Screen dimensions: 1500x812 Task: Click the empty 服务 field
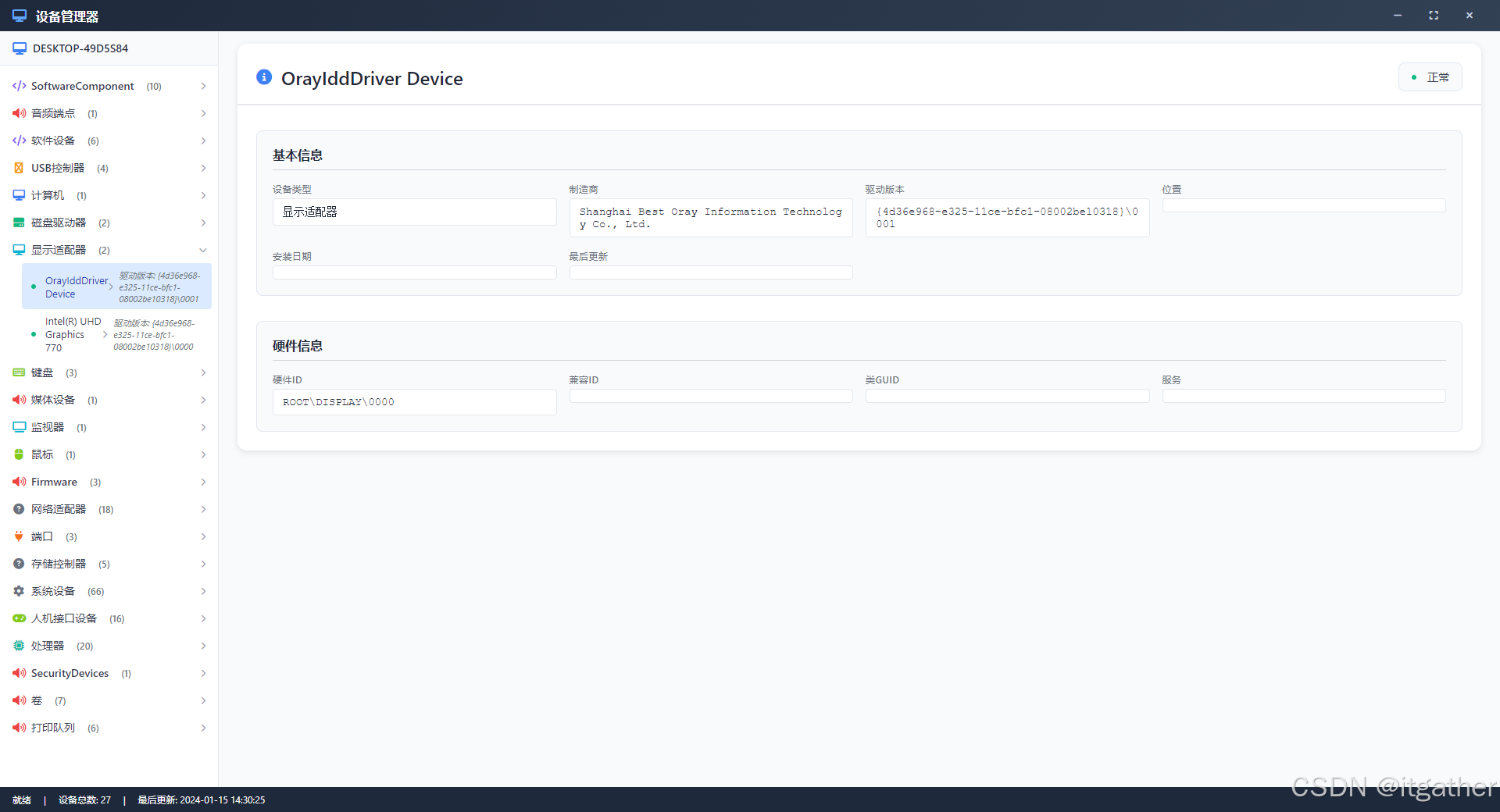tap(1303, 396)
